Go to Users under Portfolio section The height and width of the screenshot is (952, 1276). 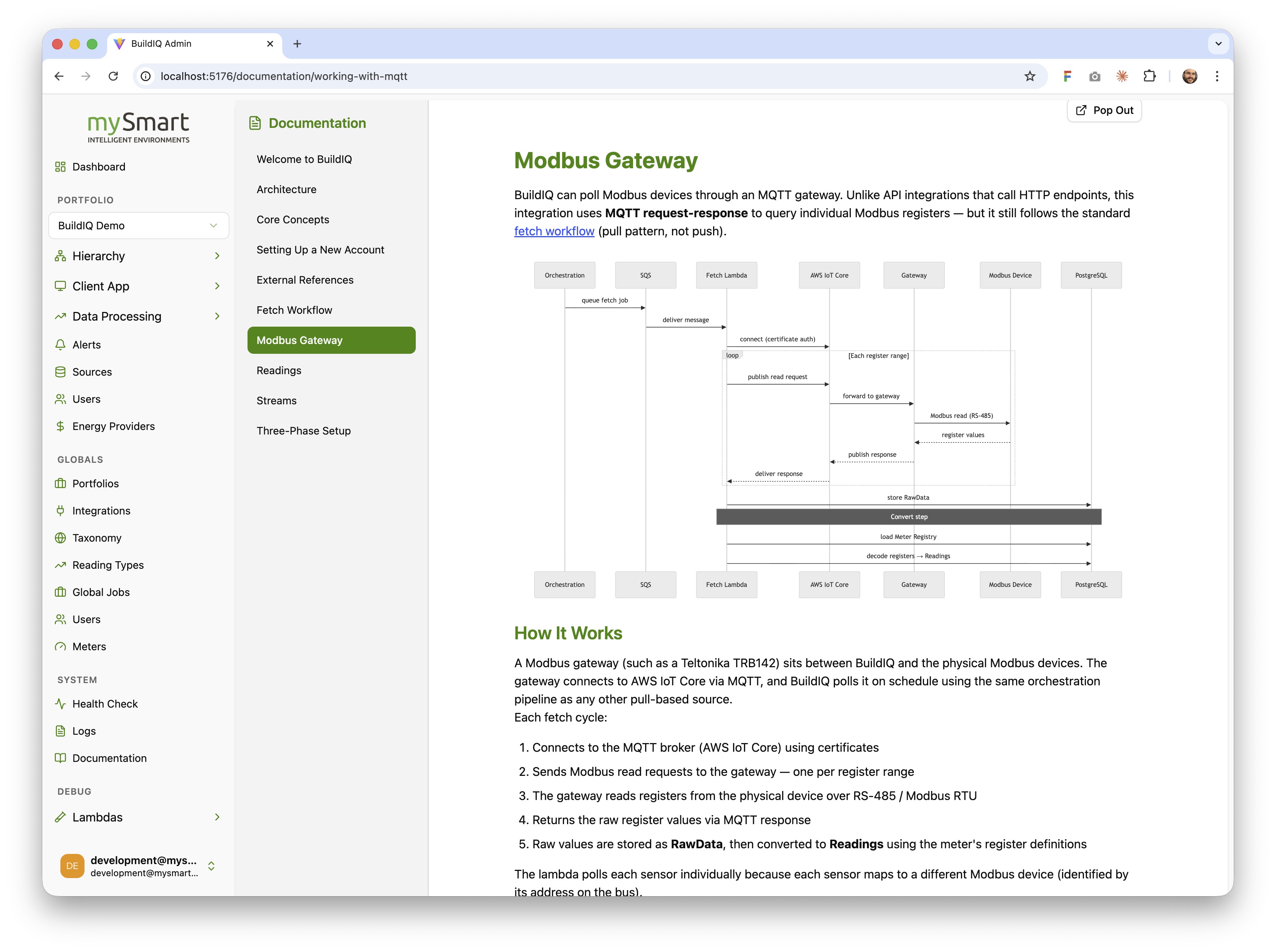(86, 399)
